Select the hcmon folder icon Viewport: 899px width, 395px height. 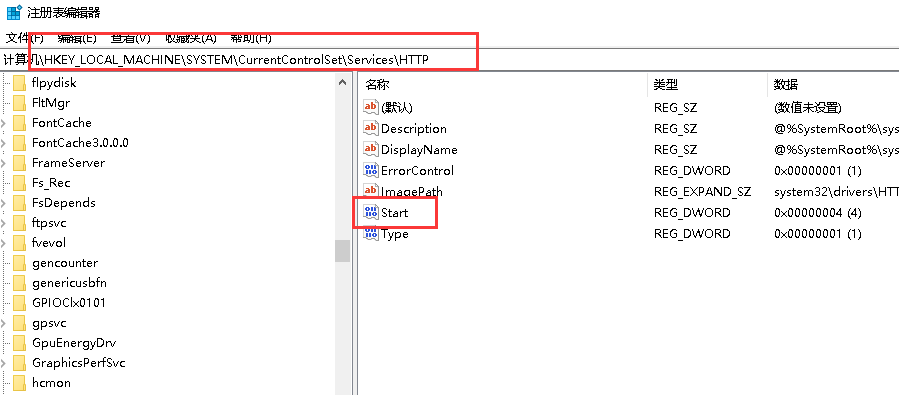tap(19, 383)
